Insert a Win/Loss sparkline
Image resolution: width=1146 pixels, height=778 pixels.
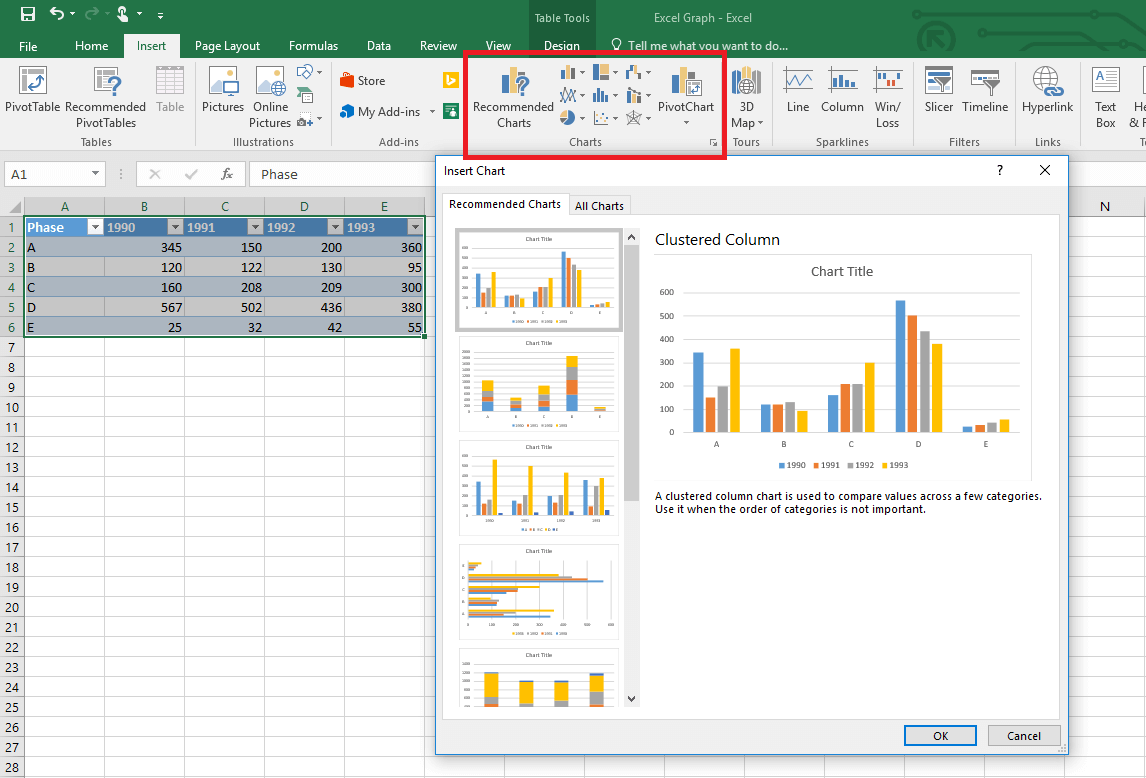tap(887, 98)
